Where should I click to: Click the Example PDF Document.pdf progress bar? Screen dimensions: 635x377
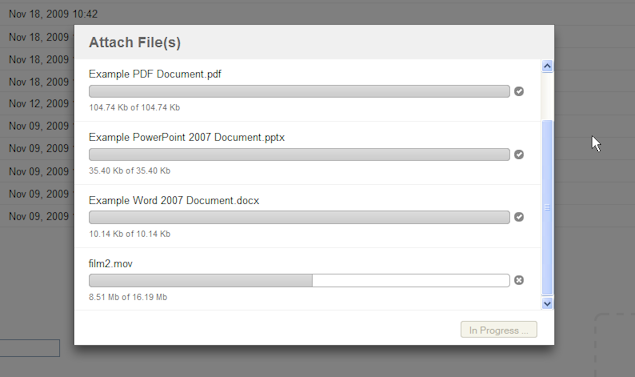(299, 92)
